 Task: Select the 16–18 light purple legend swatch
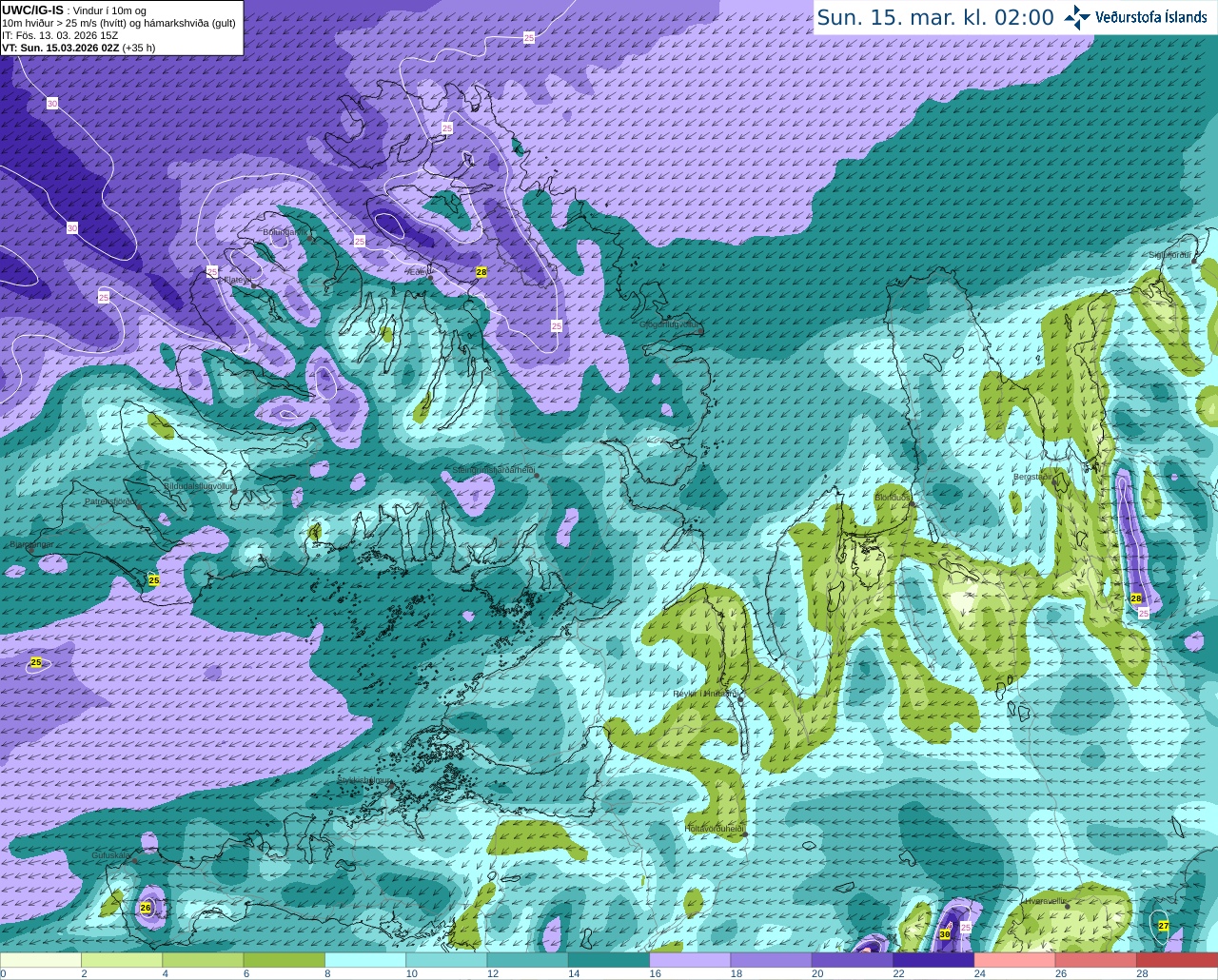[x=691, y=960]
